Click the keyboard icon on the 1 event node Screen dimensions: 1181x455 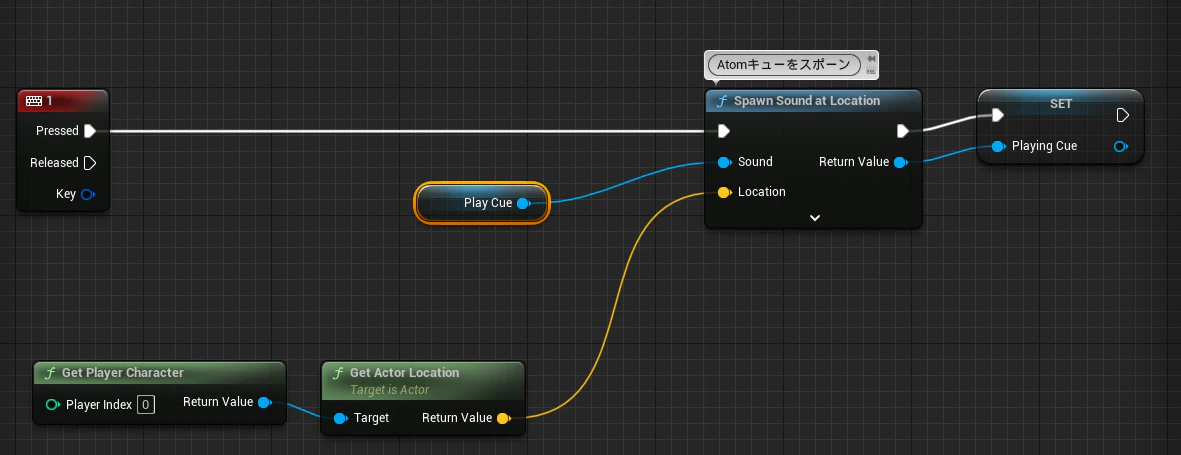[33, 100]
